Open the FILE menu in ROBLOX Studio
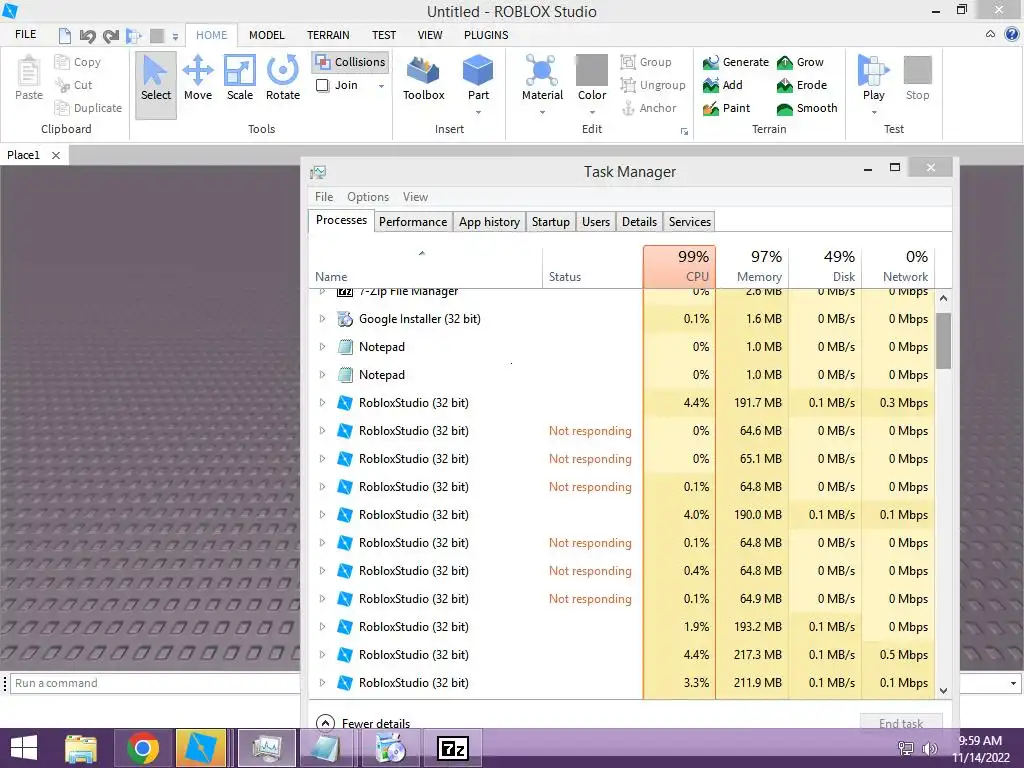The width and height of the screenshot is (1024, 768). (25, 35)
